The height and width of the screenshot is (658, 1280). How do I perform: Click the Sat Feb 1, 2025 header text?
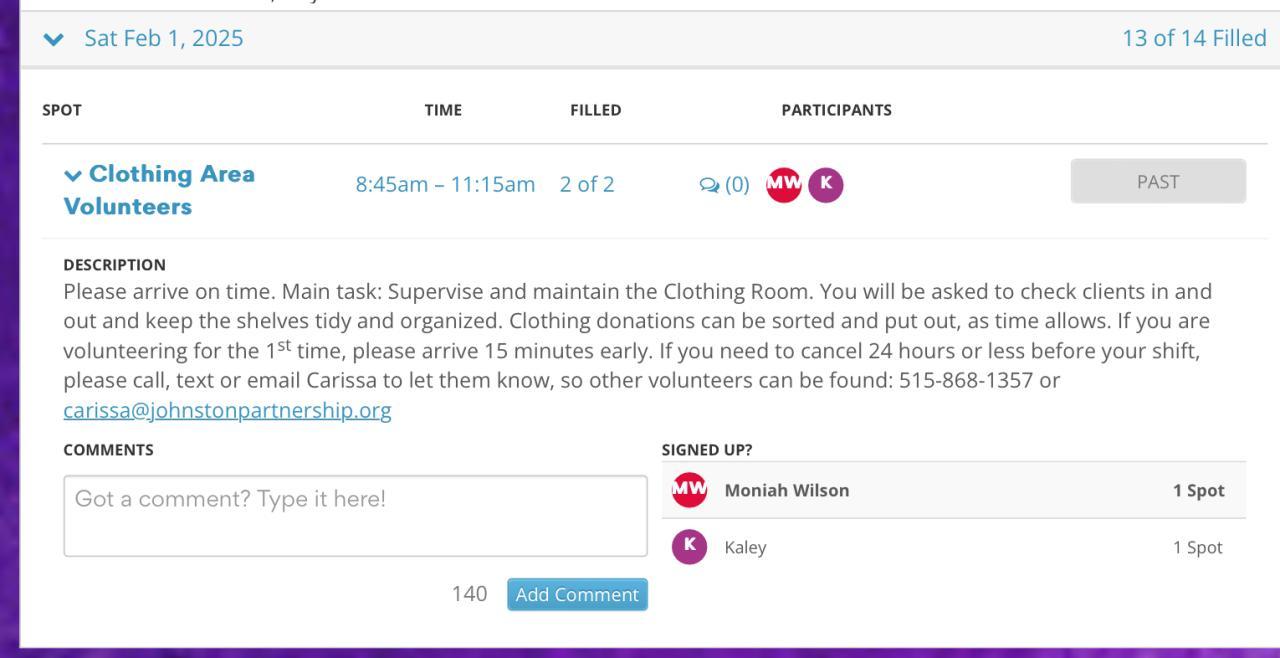pos(164,39)
